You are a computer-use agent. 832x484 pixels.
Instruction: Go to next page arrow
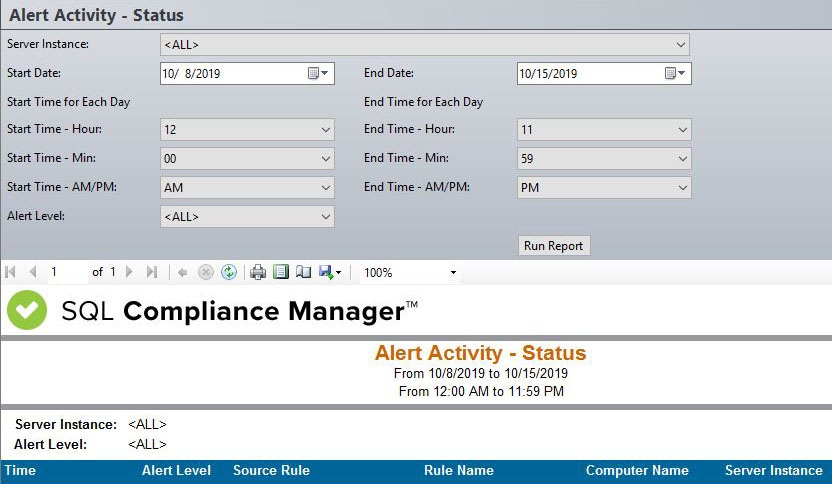[x=131, y=272]
